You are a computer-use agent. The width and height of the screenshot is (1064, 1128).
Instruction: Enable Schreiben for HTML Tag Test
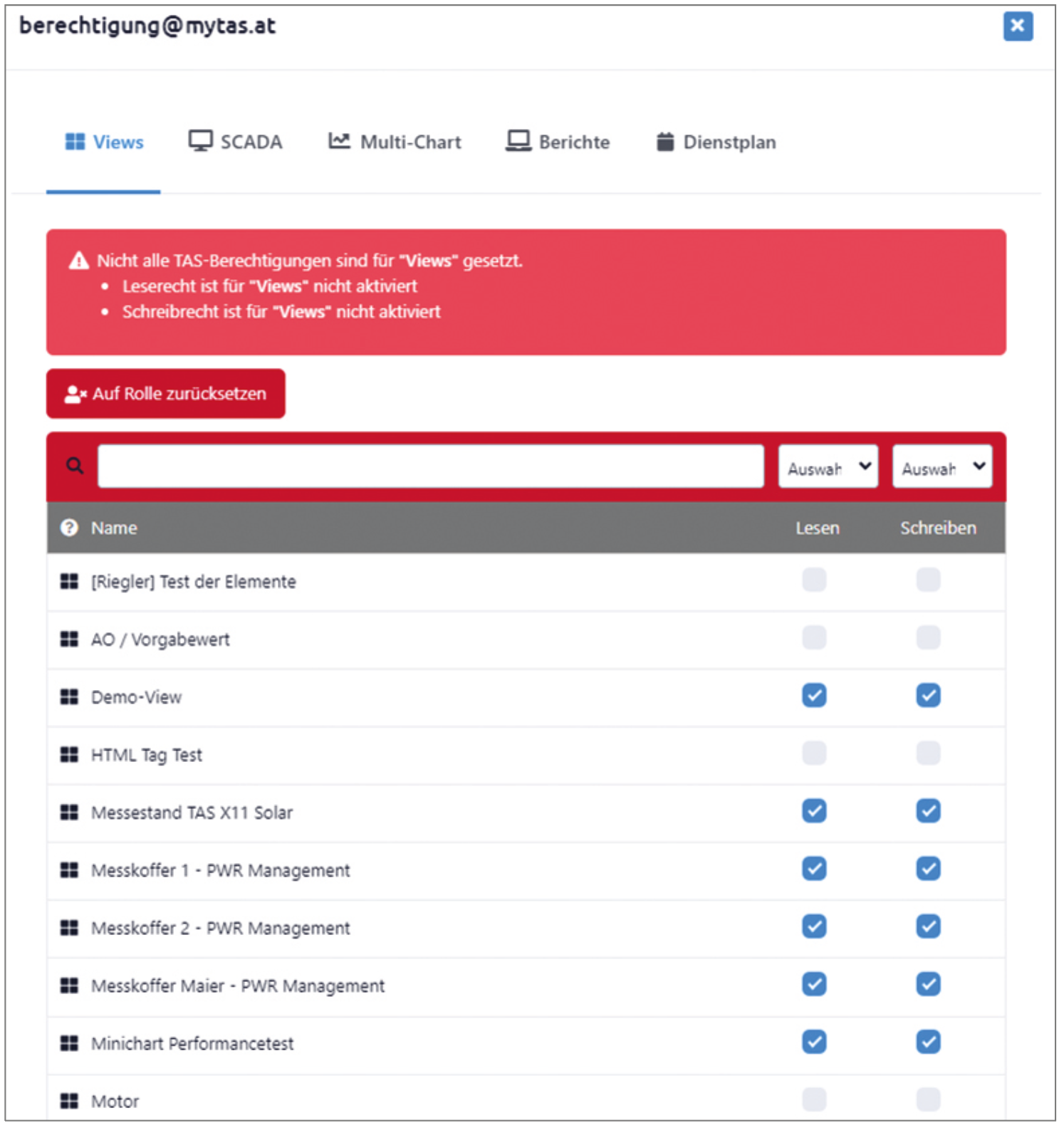point(928,753)
